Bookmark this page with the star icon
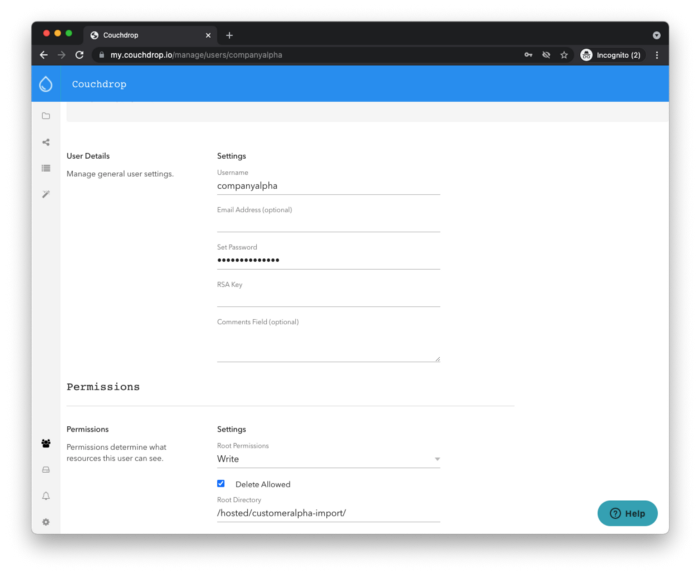The height and width of the screenshot is (575, 700). pos(564,55)
